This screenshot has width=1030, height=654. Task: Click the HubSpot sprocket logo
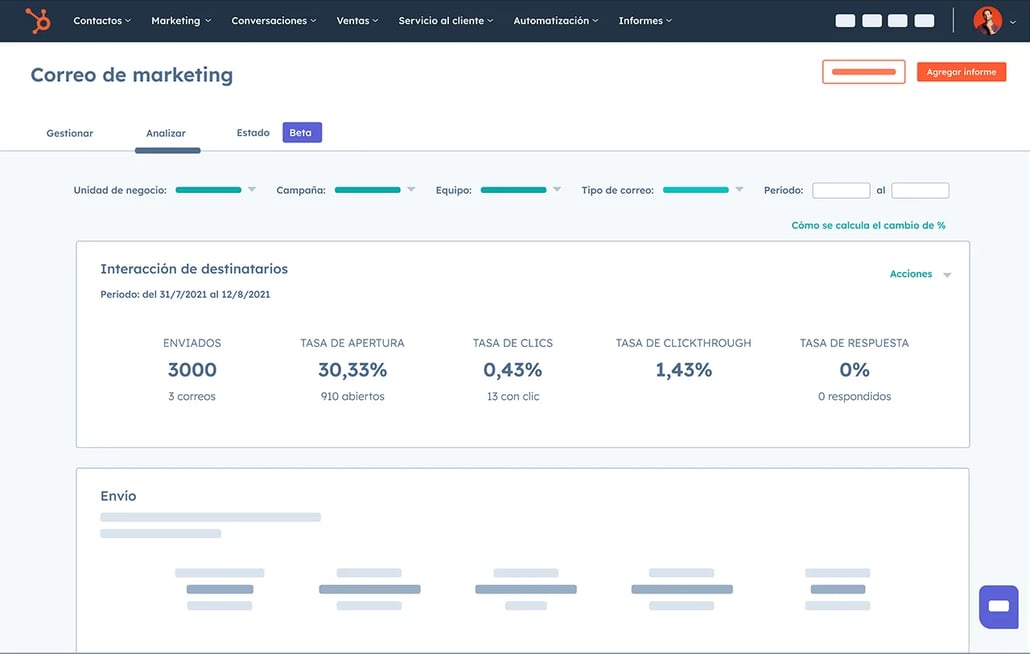[x=38, y=20]
